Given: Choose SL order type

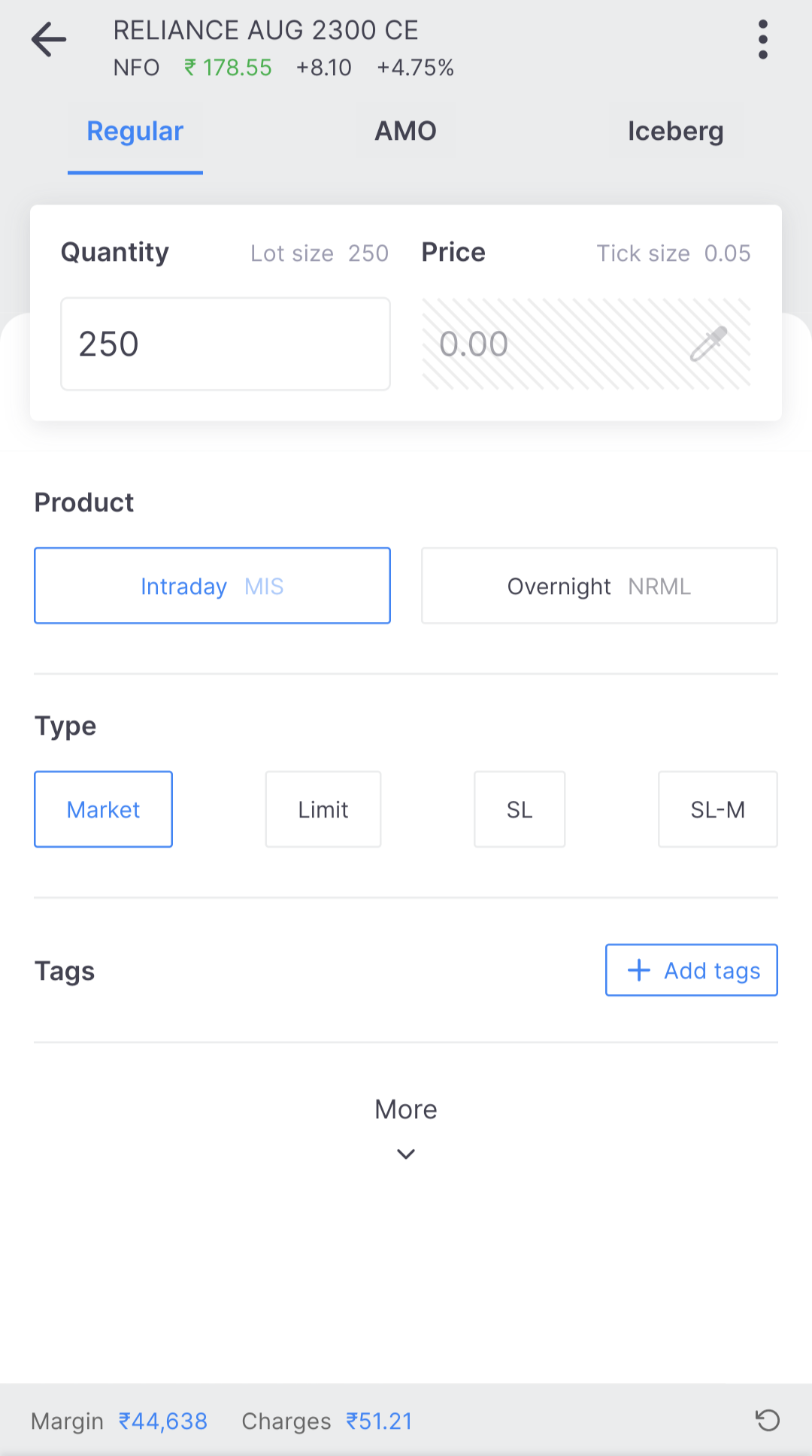Looking at the screenshot, I should pos(520,809).
